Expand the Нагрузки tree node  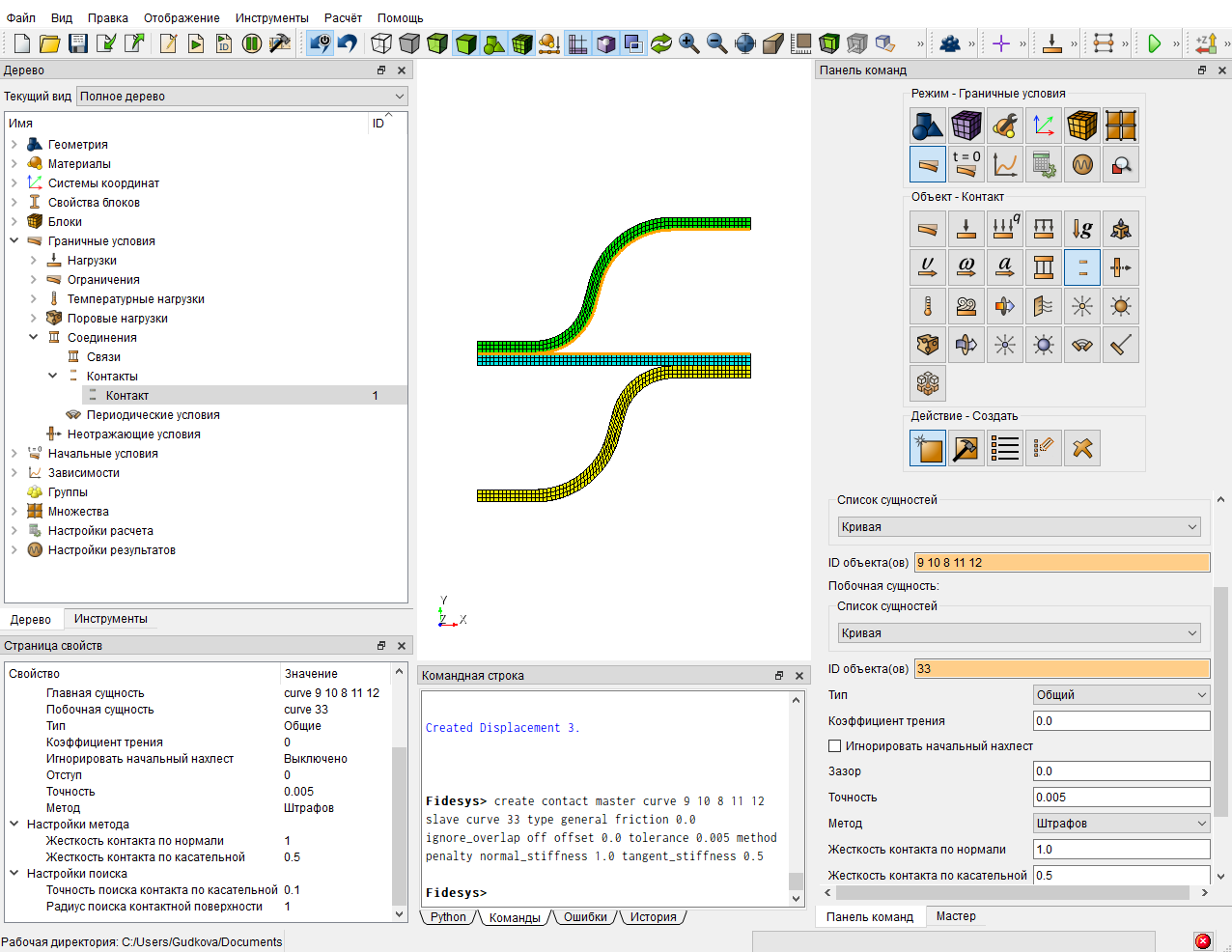pyautogui.click(x=34, y=261)
